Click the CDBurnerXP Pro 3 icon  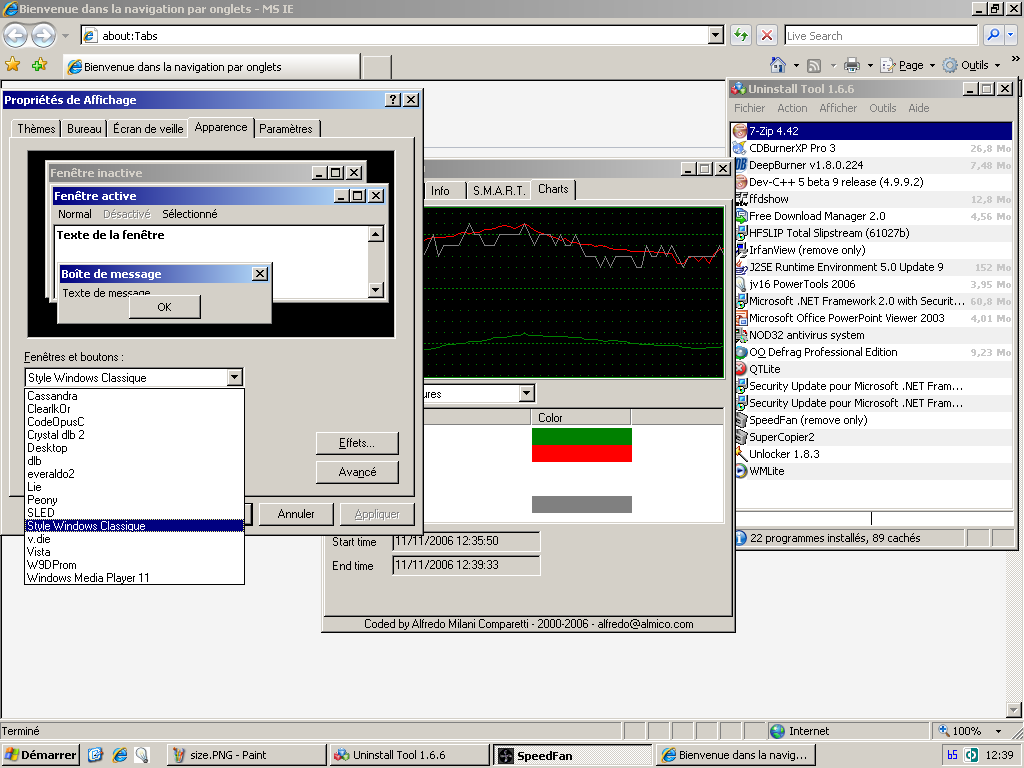point(740,148)
